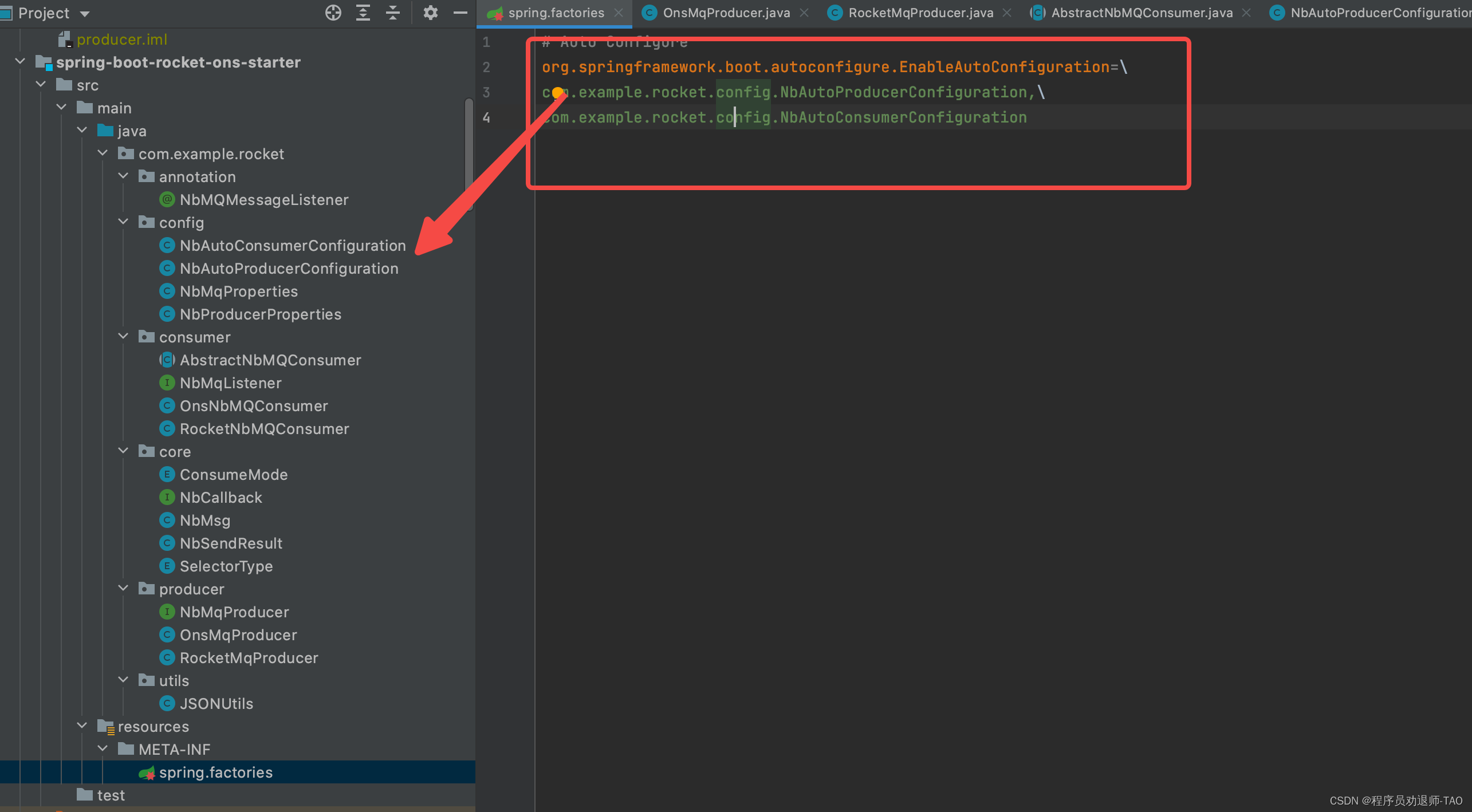Select NbMQMessageListener annotation icon
1472x812 pixels.
(x=163, y=199)
